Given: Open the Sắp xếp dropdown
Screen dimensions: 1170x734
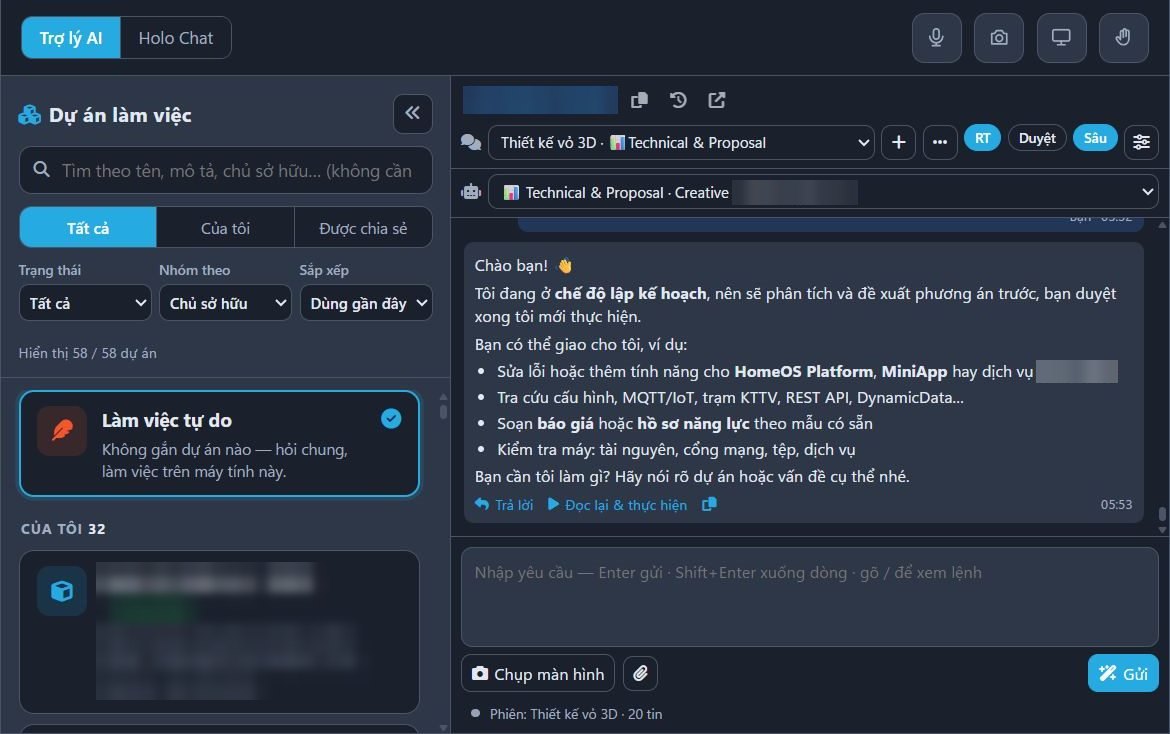Looking at the screenshot, I should pos(366,303).
